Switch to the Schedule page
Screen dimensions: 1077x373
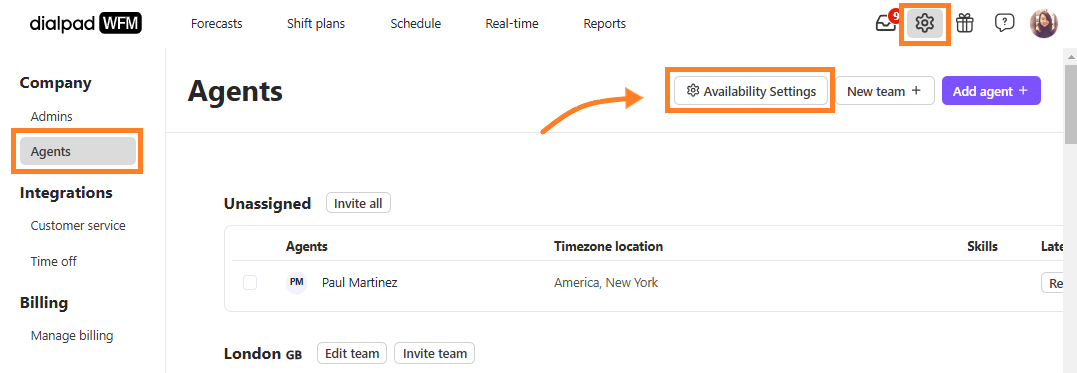tap(416, 23)
